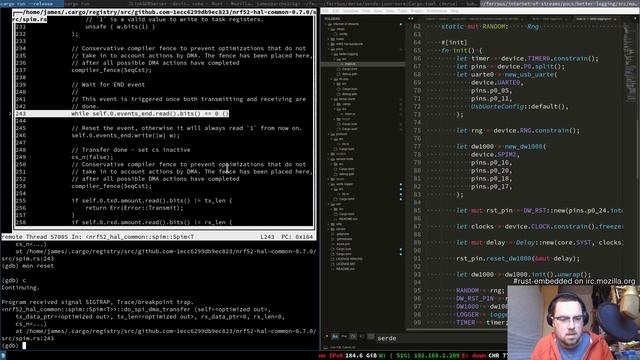640x360 pixels.
Task: Open the editor tab list dropdown arrow
Action: click(635, 18)
